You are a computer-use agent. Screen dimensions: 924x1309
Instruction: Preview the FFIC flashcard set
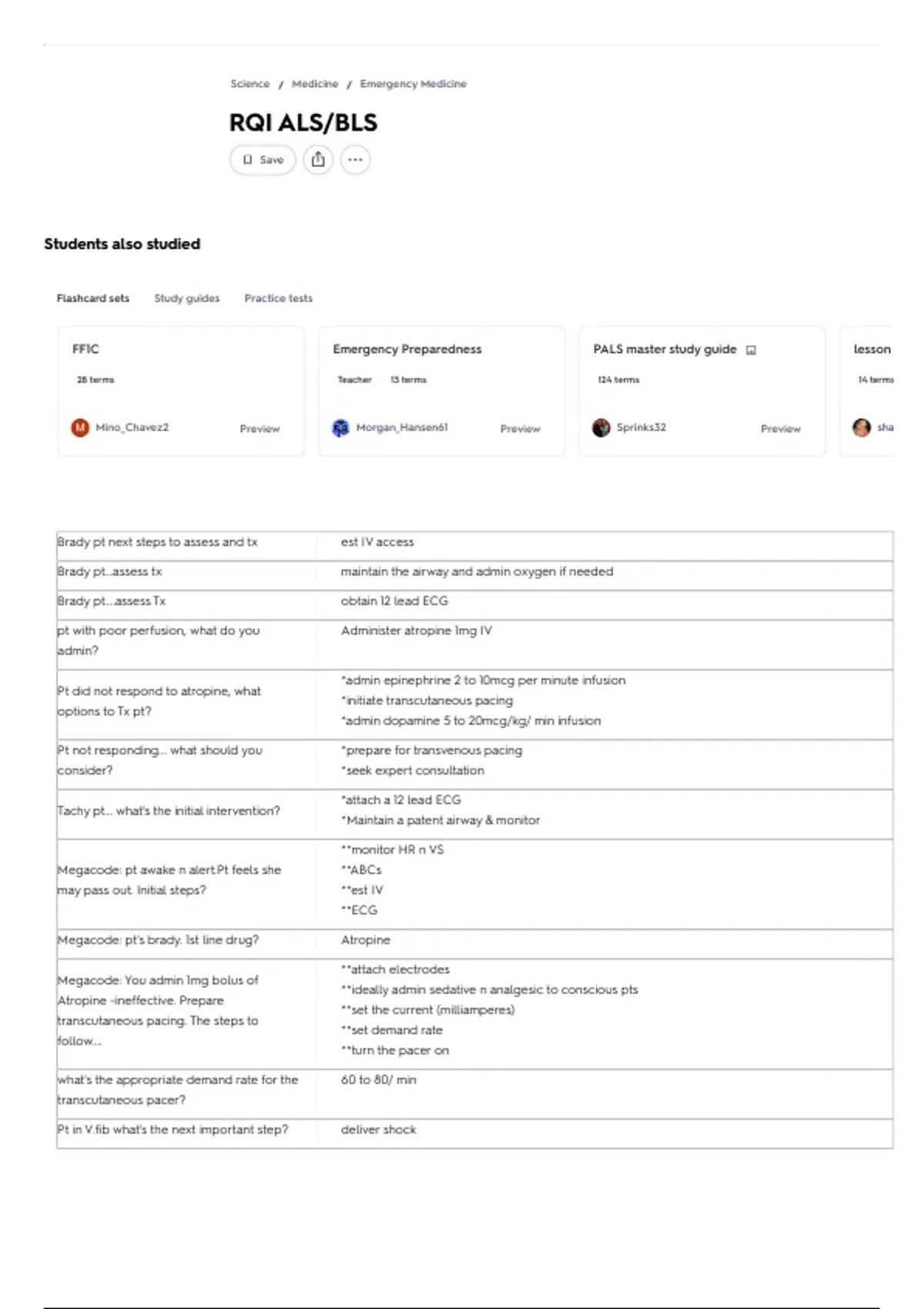coord(259,428)
